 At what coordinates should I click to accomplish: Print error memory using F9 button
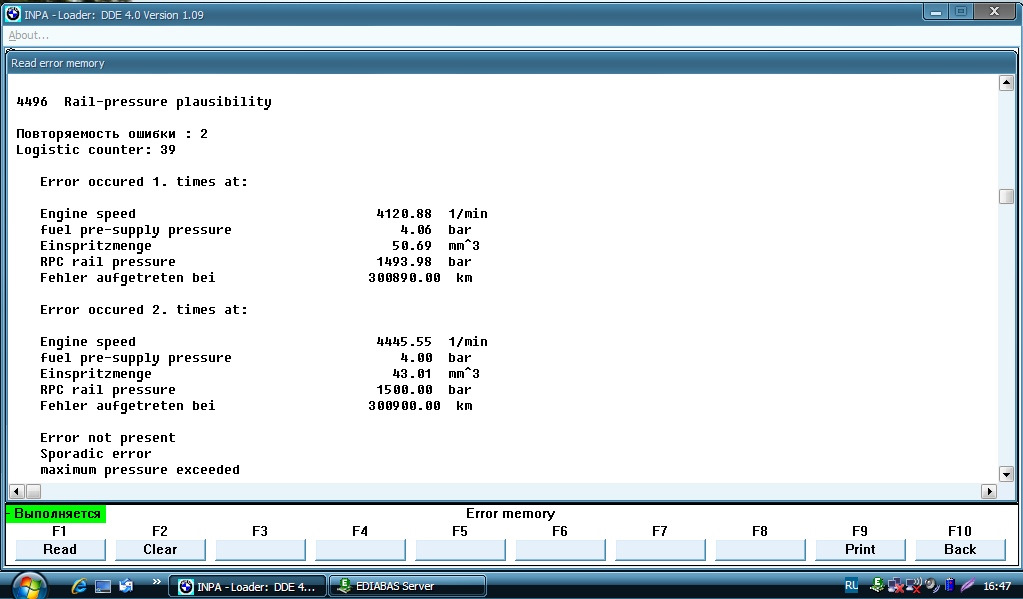(x=860, y=549)
